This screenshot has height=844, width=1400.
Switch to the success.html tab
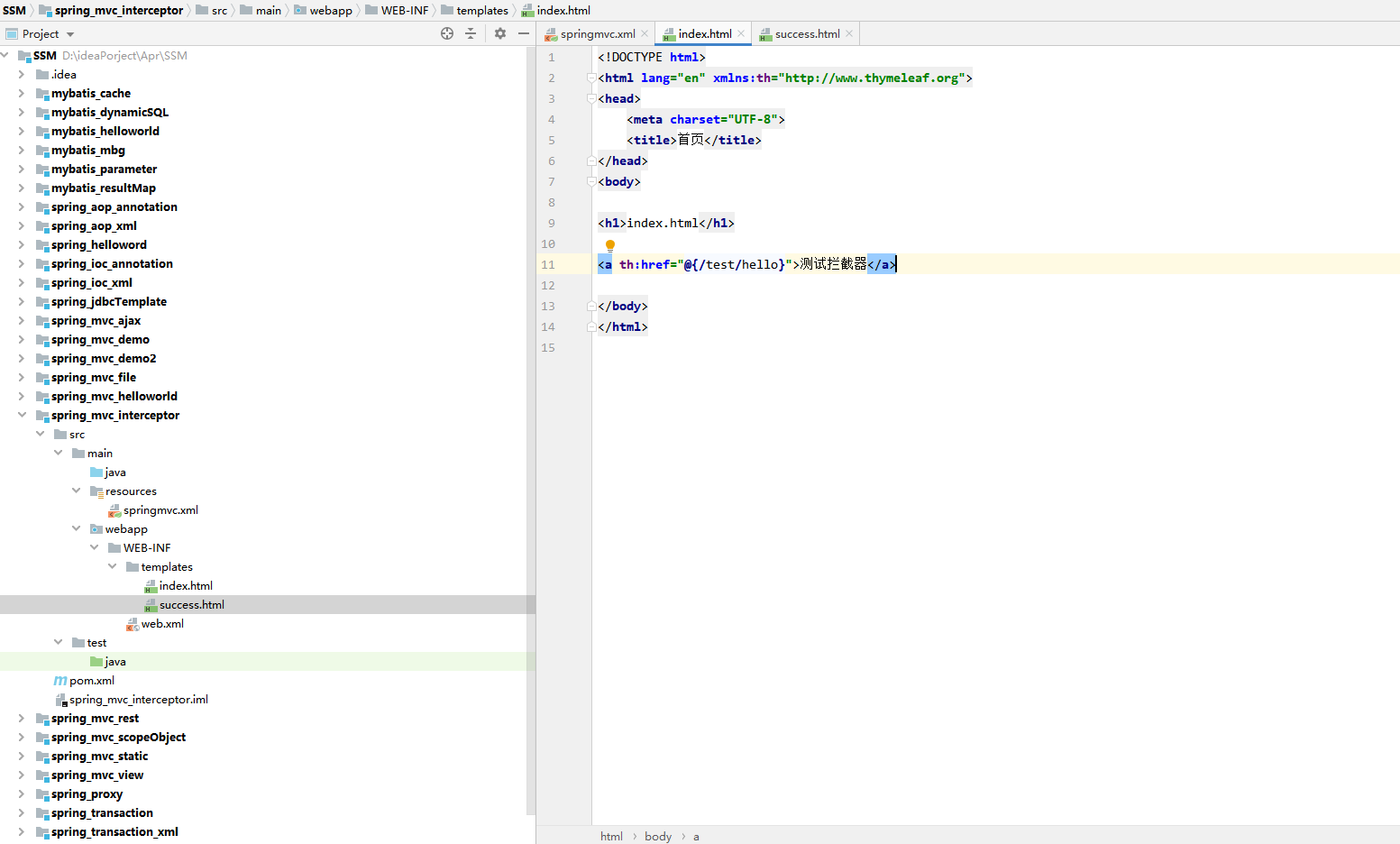pos(807,33)
